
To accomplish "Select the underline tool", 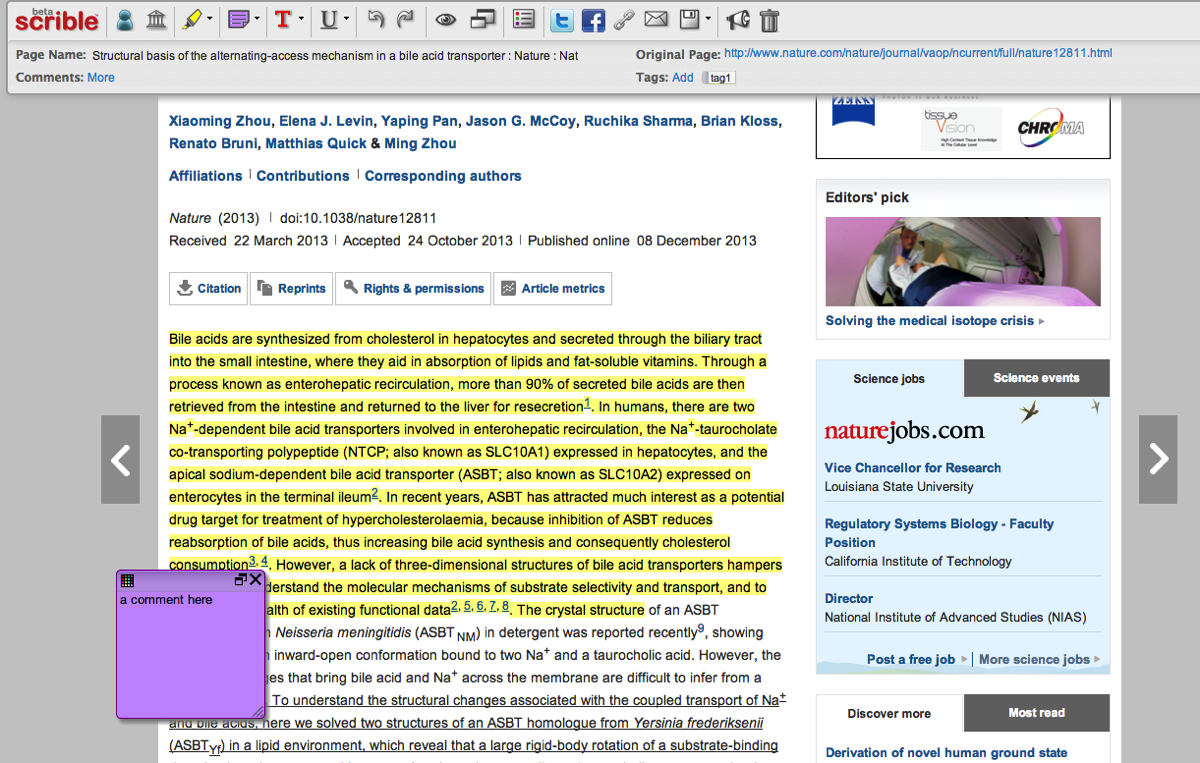I will (x=329, y=19).
